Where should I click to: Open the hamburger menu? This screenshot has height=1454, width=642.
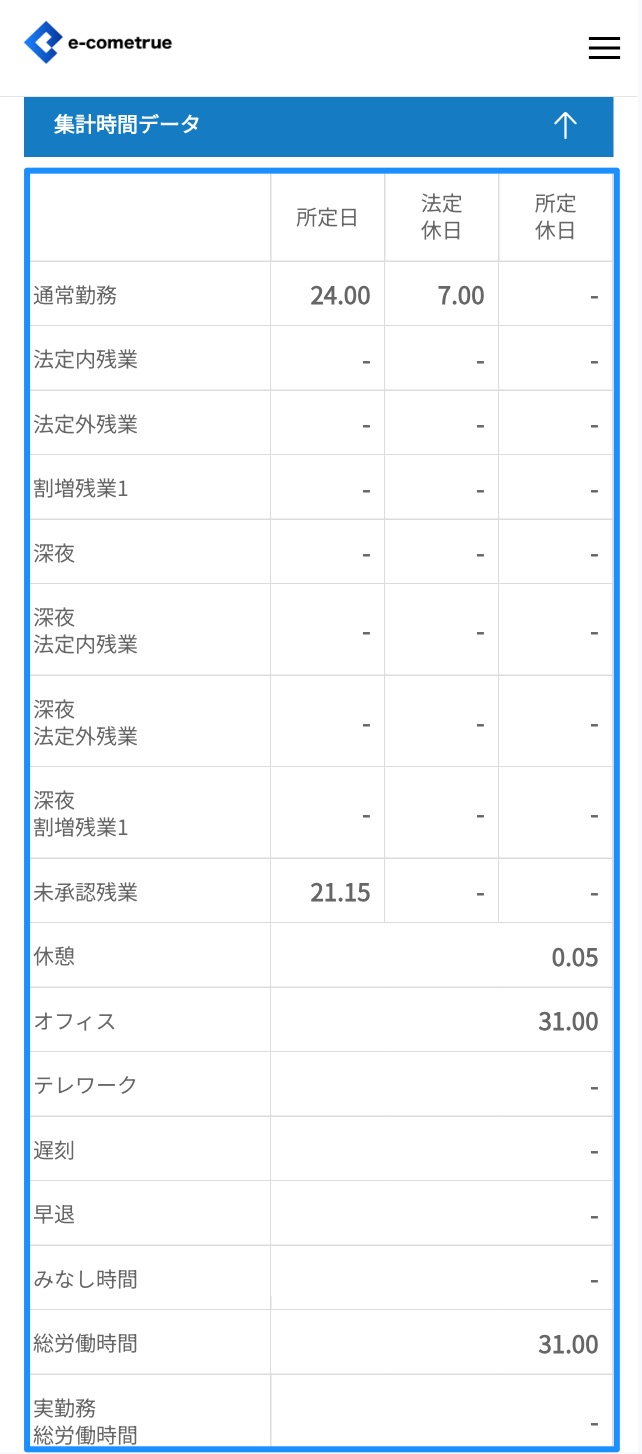click(x=604, y=48)
